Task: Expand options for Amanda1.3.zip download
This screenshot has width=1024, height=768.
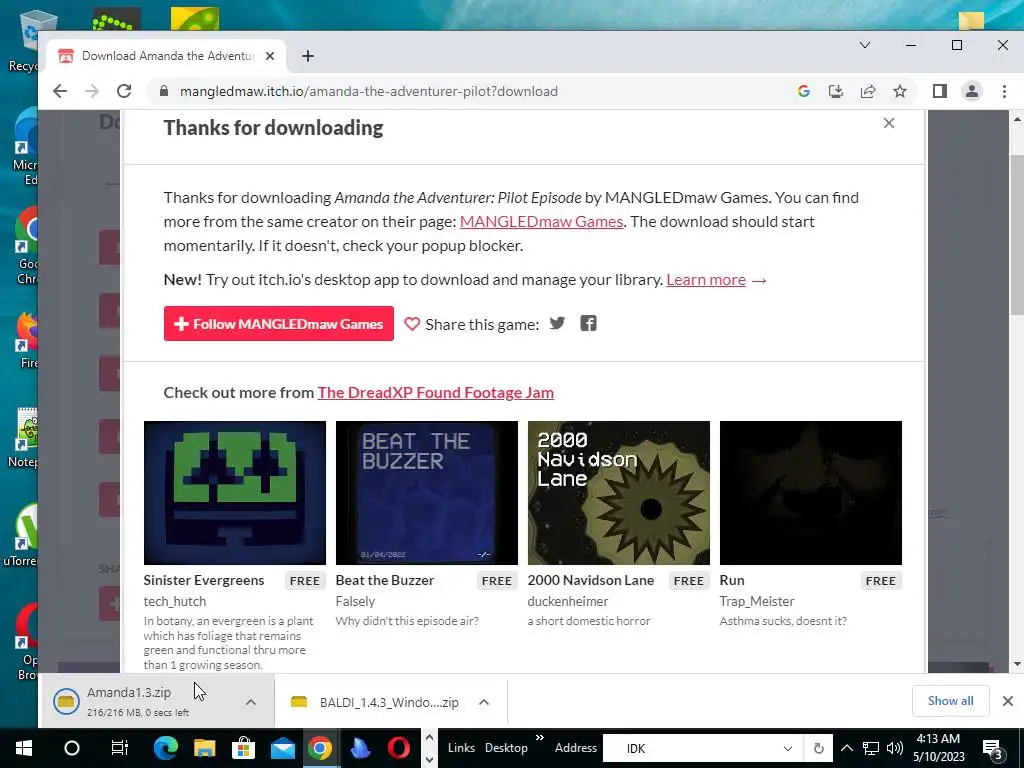Action: (251, 702)
